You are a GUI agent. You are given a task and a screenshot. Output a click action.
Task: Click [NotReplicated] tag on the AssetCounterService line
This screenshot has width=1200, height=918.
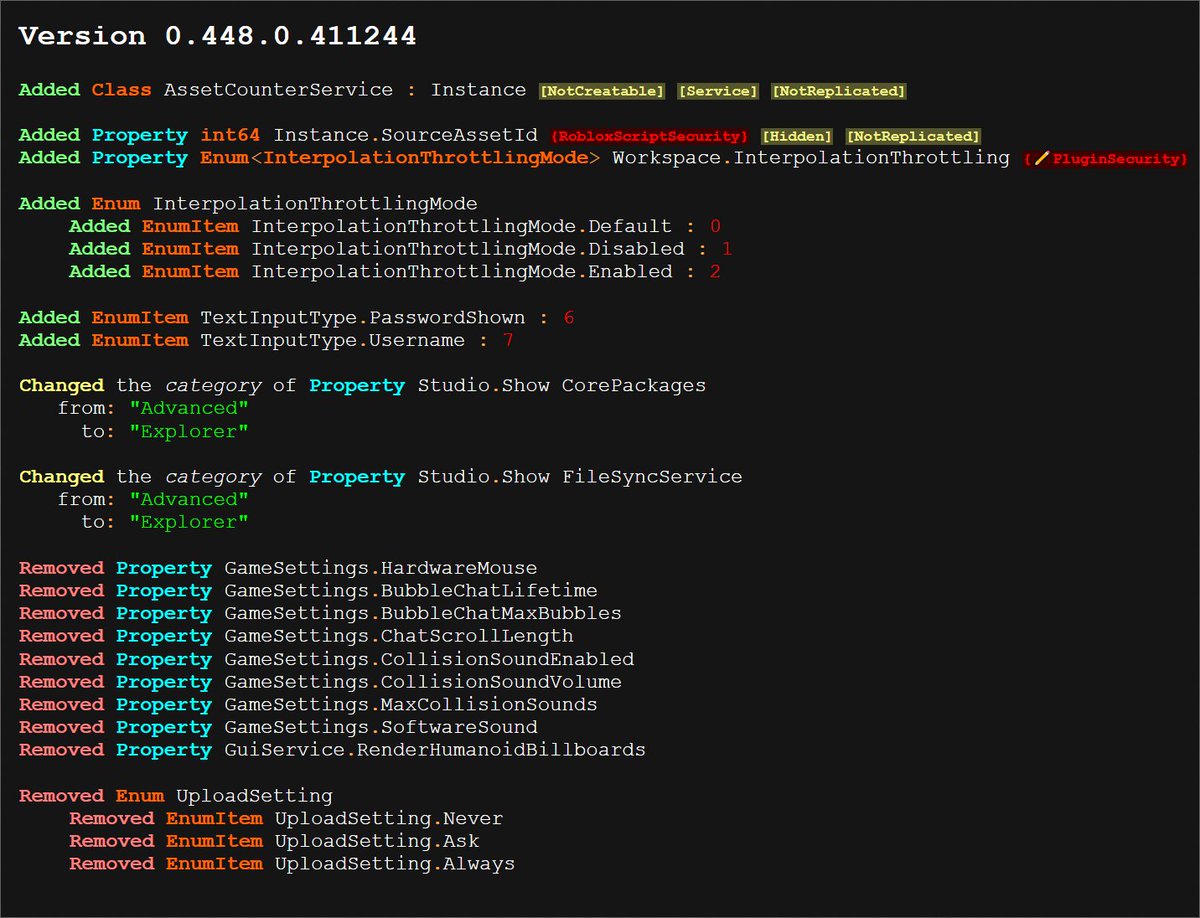[839, 91]
